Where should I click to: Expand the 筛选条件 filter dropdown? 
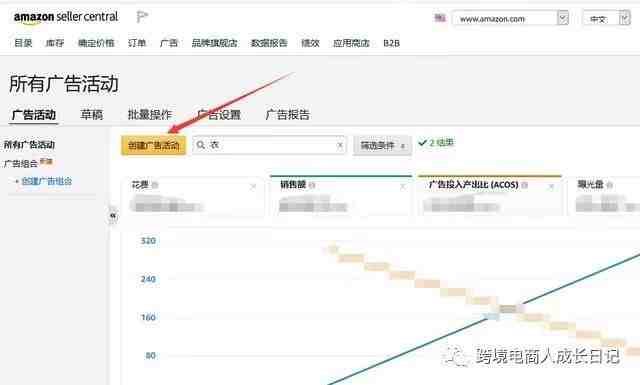coord(382,145)
